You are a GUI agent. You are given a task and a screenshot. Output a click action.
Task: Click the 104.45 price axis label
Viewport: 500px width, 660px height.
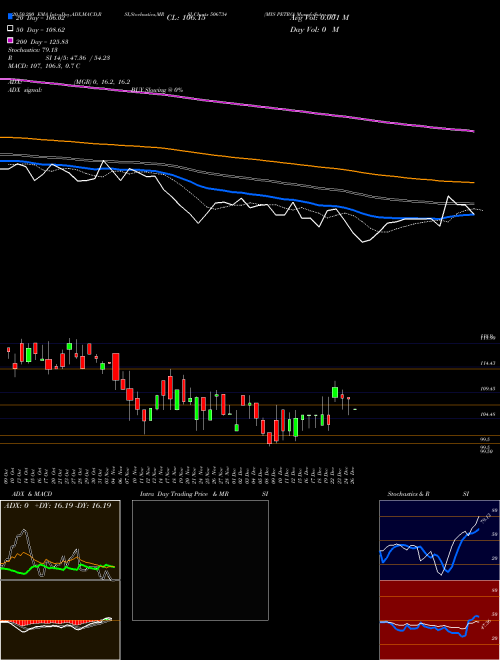487,414
